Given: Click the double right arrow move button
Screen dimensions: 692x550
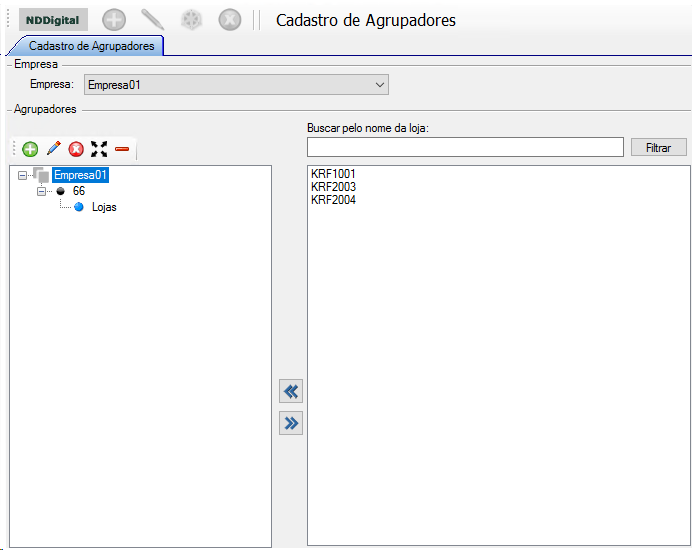Looking at the screenshot, I should [x=291, y=423].
